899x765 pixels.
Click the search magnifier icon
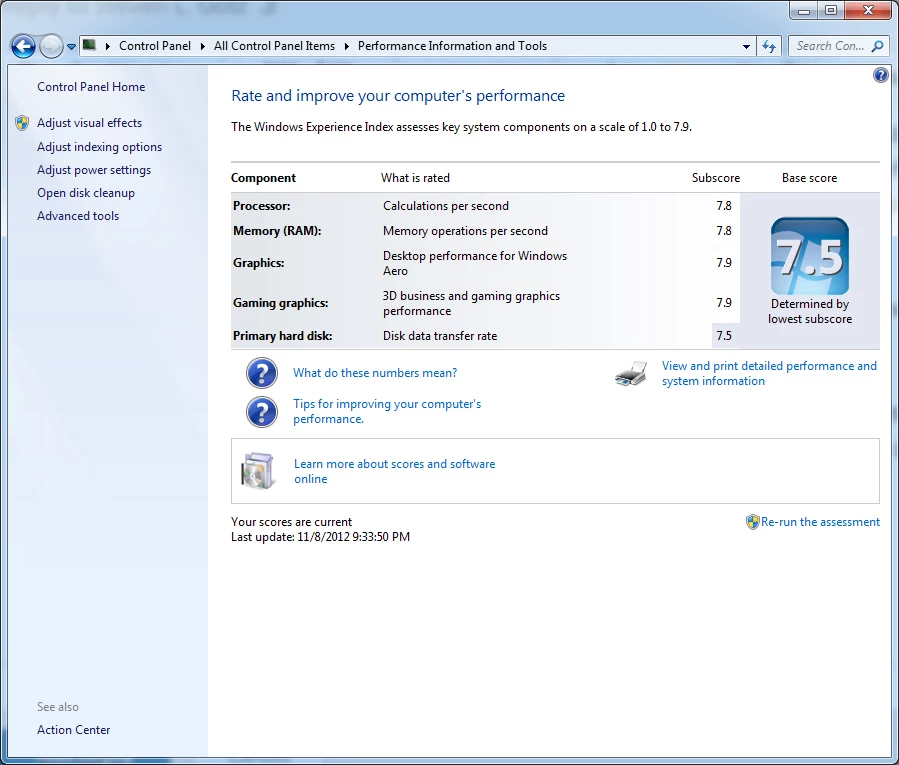coord(877,46)
